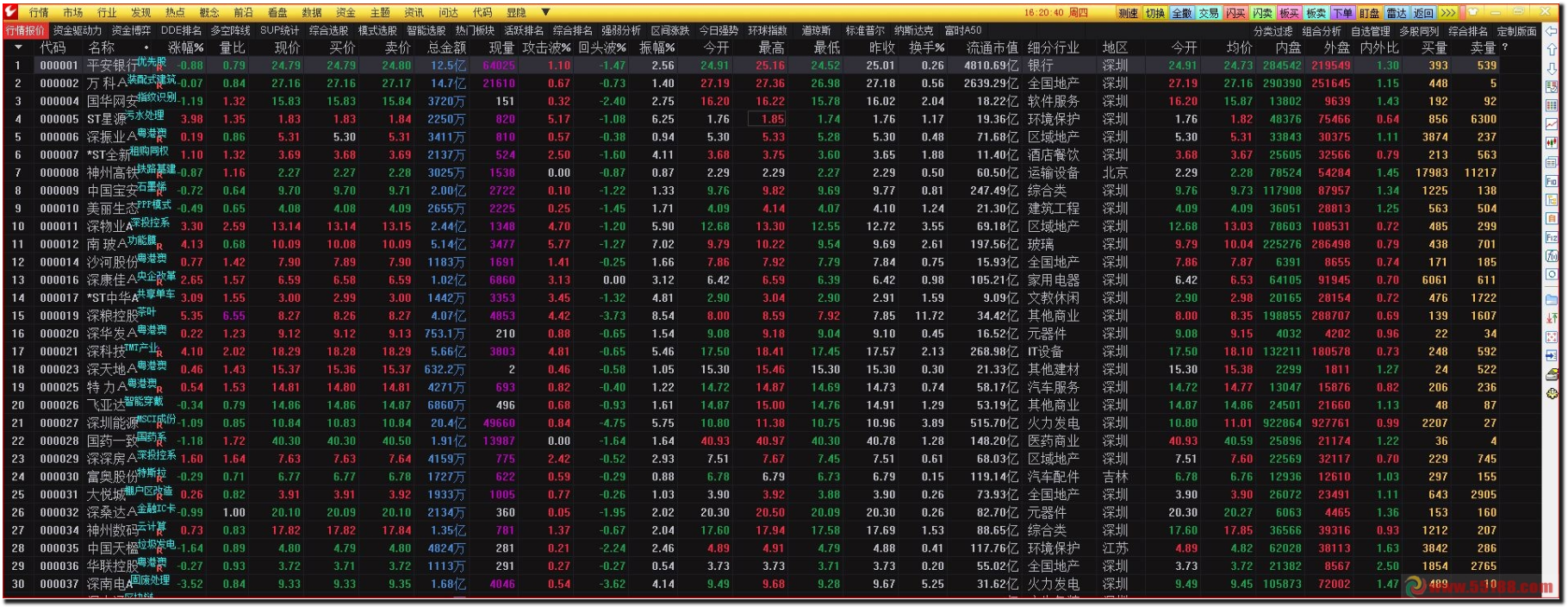Open the candlestick chart icon in sidebar
This screenshot has height=607, width=1568.
point(1552,143)
